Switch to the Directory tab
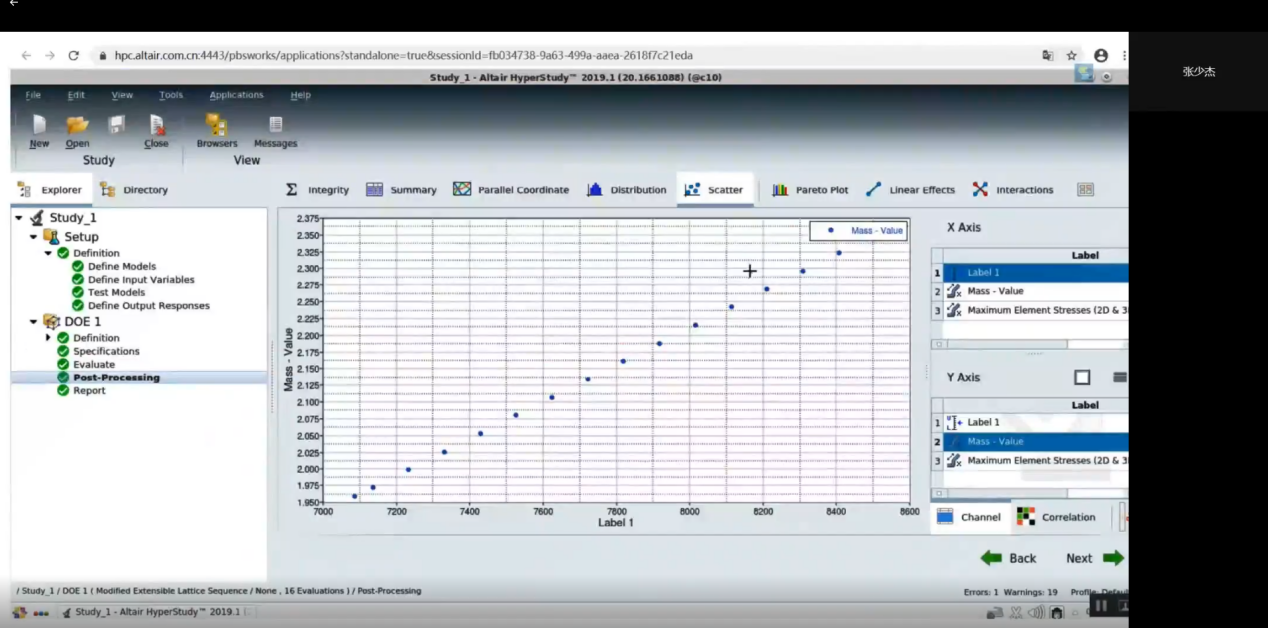 coord(134,189)
